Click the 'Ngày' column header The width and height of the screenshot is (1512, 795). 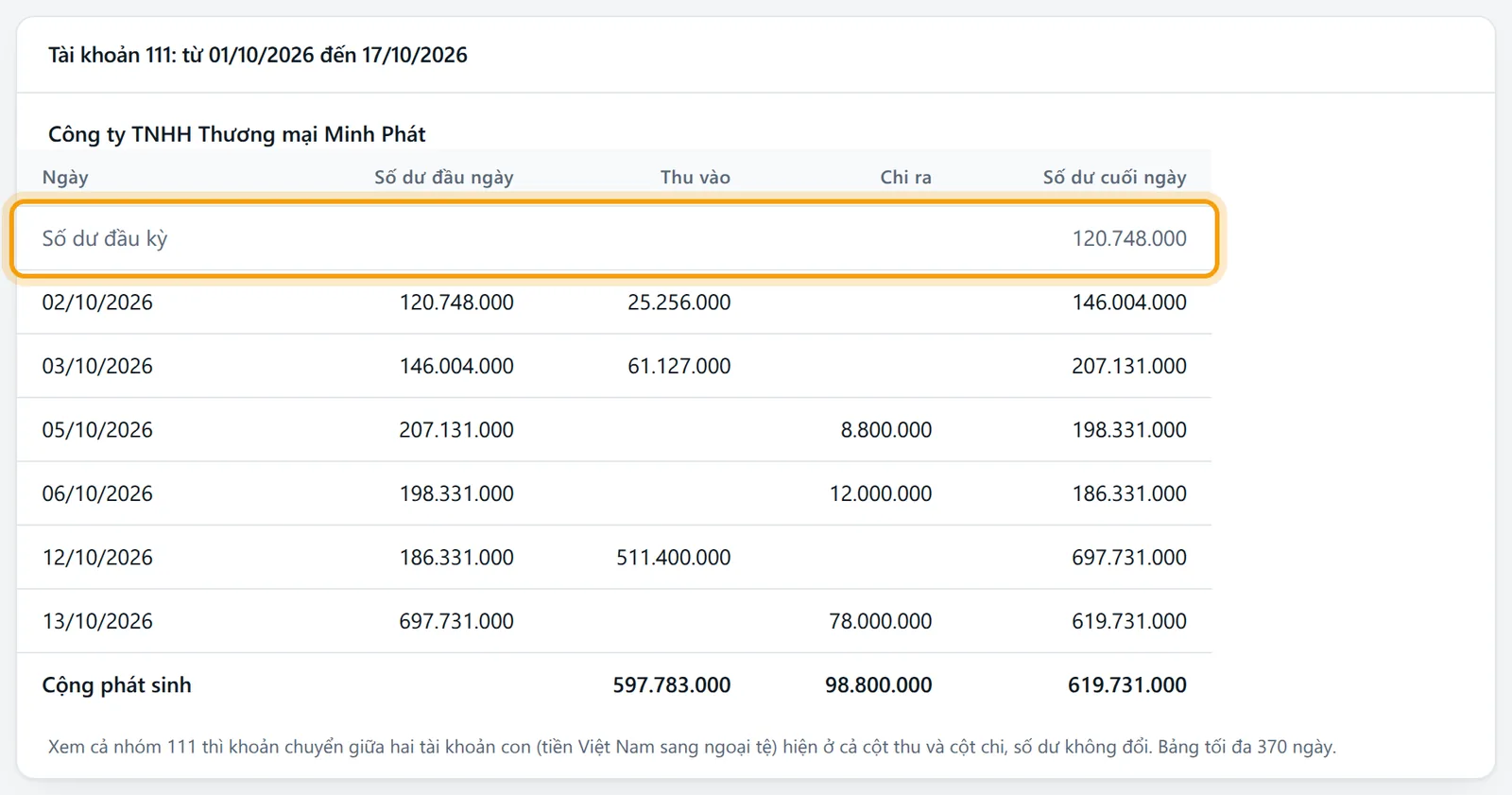(x=65, y=177)
